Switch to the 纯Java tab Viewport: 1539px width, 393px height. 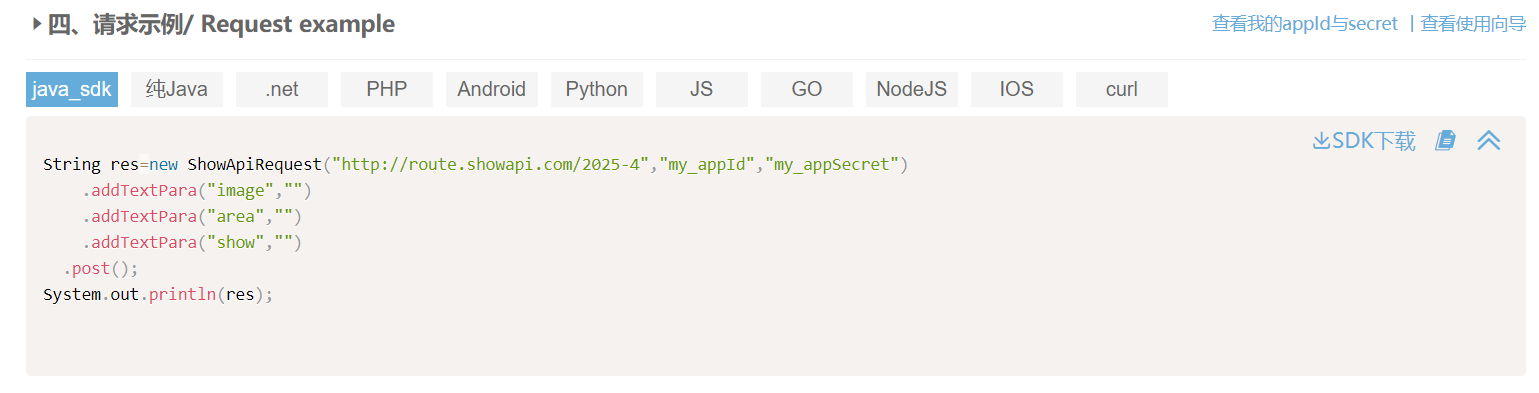click(x=177, y=89)
